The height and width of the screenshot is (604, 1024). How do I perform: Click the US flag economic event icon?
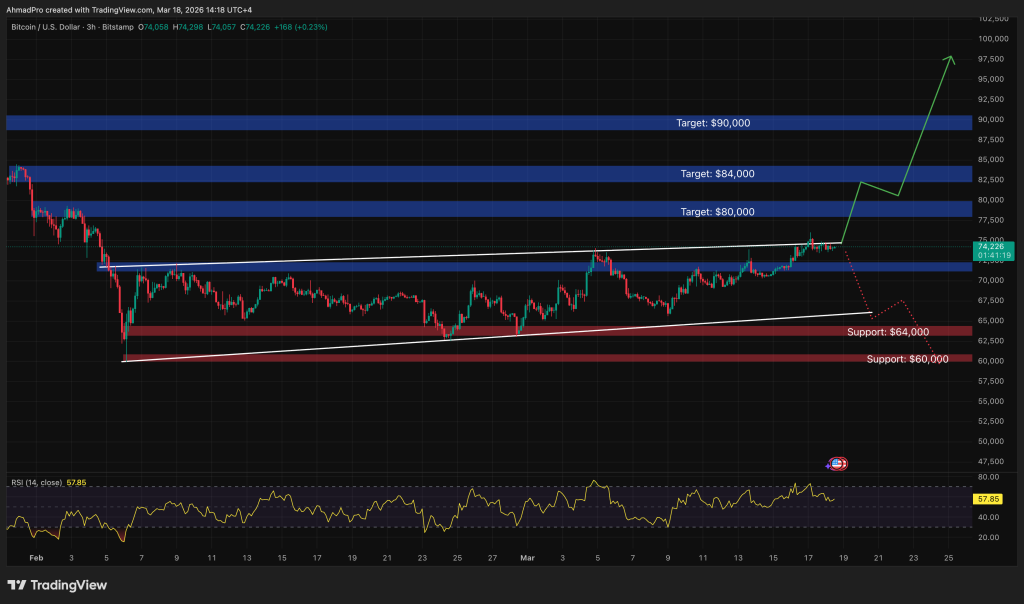click(x=838, y=463)
